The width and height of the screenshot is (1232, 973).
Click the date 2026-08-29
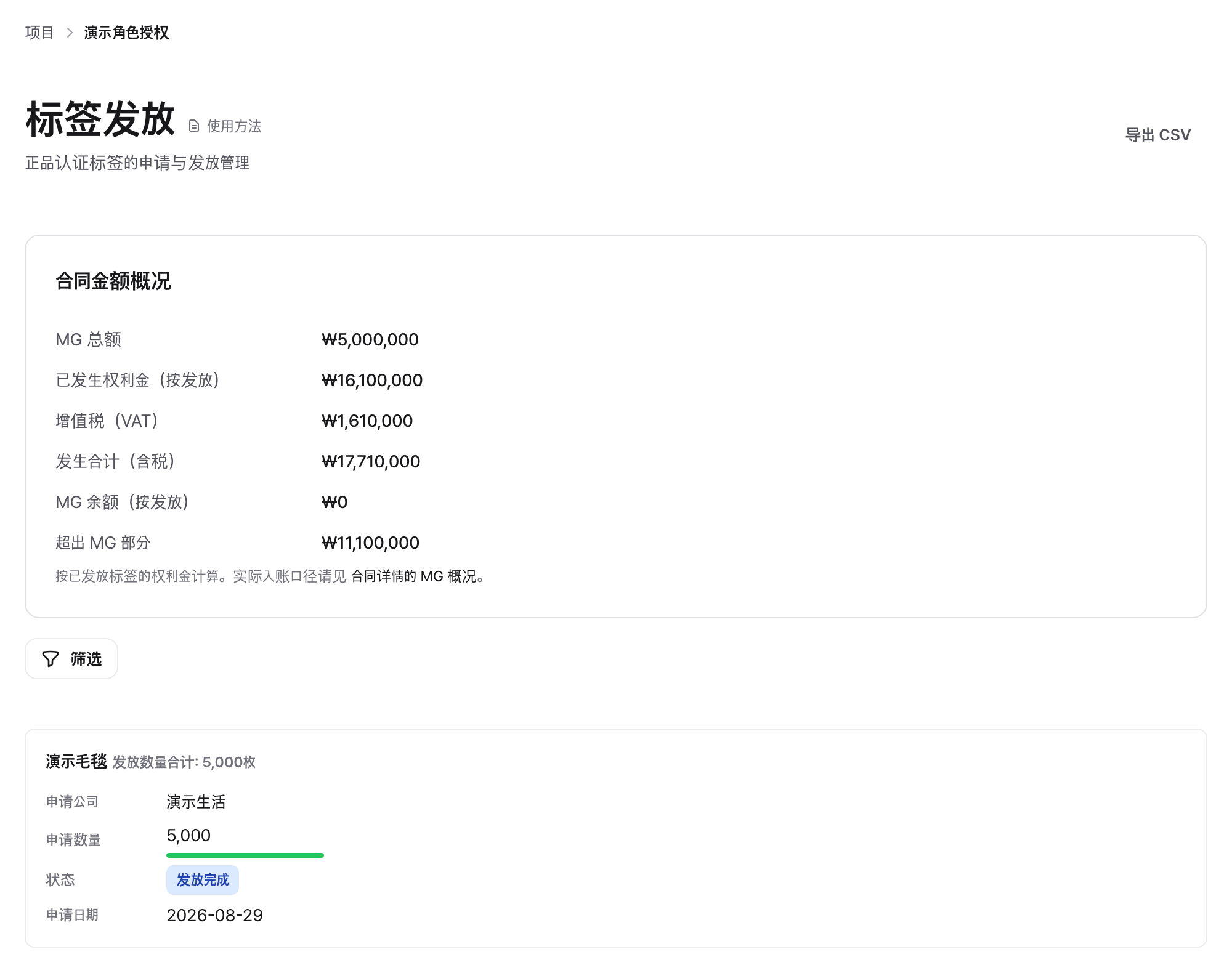point(215,915)
